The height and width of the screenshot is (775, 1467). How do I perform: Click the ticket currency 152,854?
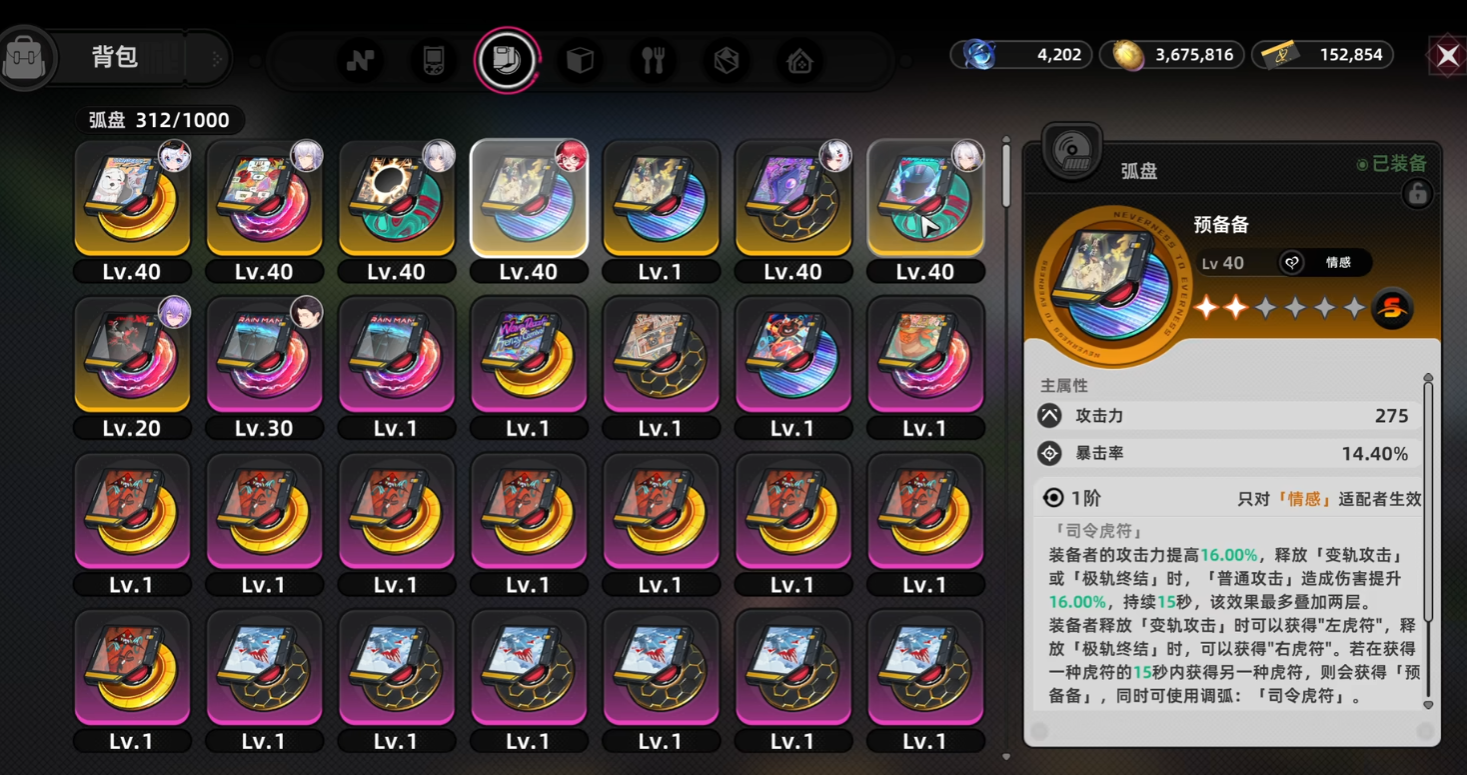point(1350,55)
